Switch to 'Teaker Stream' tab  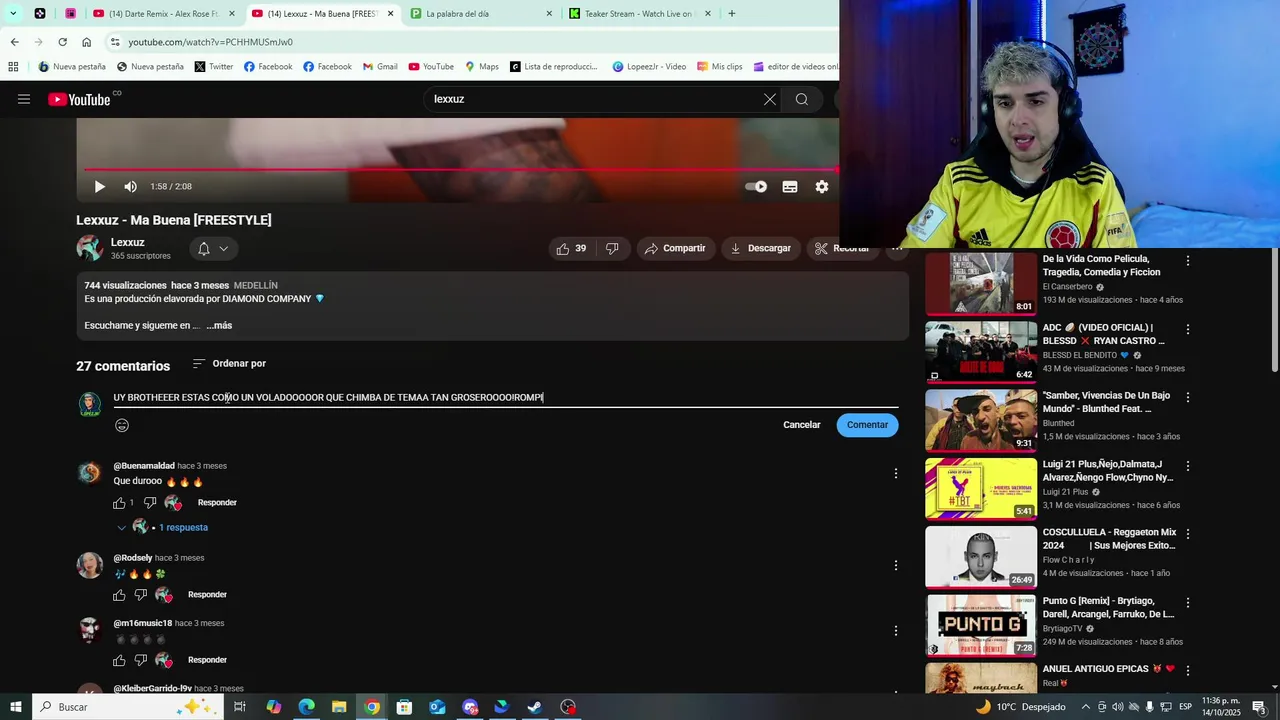coord(640,14)
